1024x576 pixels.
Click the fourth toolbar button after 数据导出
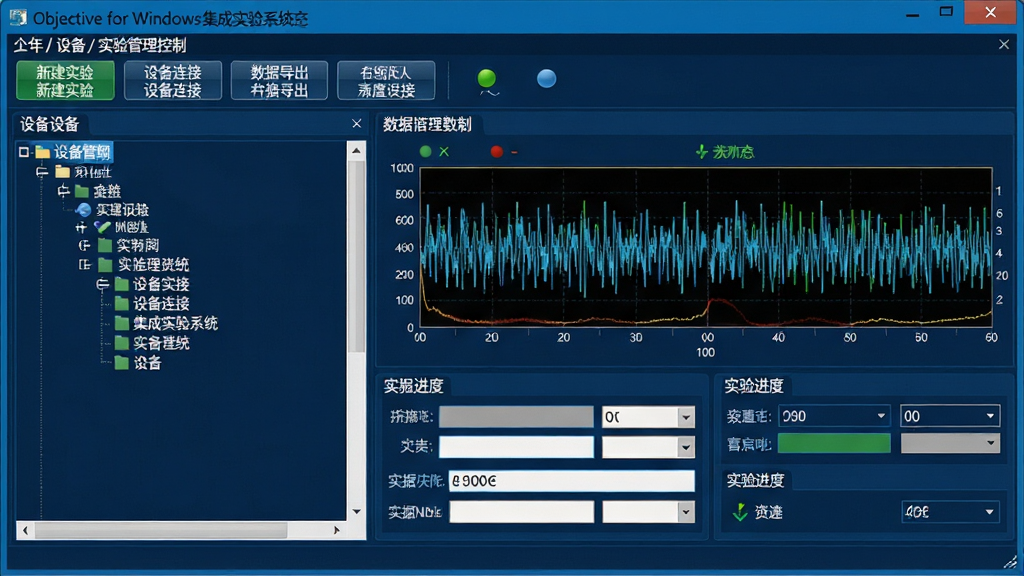pos(386,80)
